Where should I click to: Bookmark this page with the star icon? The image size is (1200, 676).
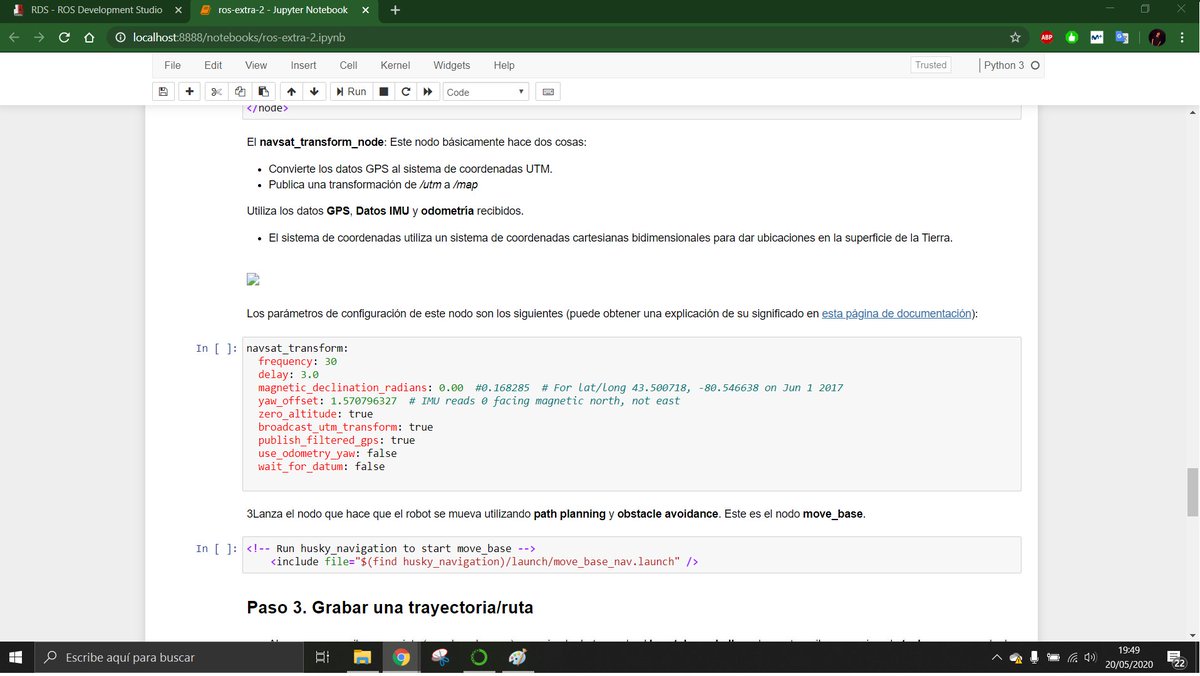1015,37
